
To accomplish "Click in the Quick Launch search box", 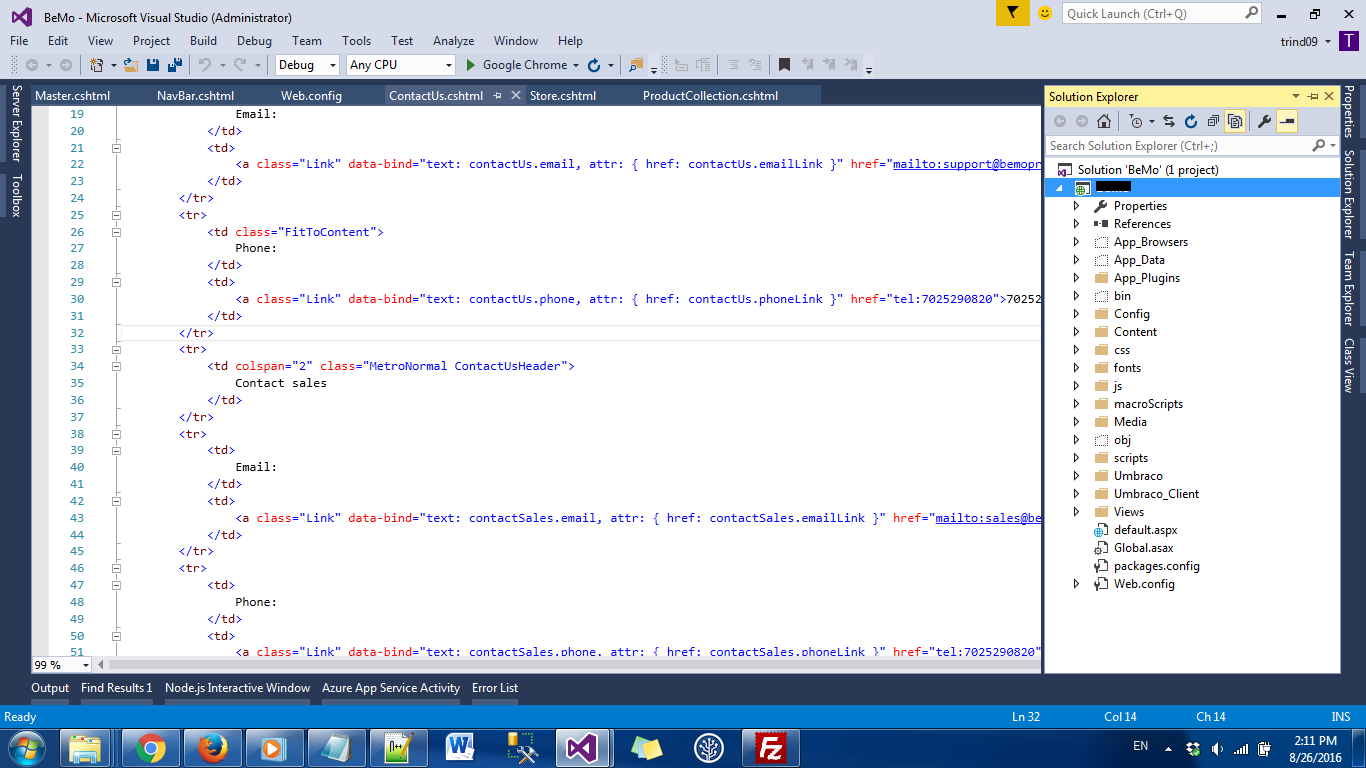I will point(1153,13).
